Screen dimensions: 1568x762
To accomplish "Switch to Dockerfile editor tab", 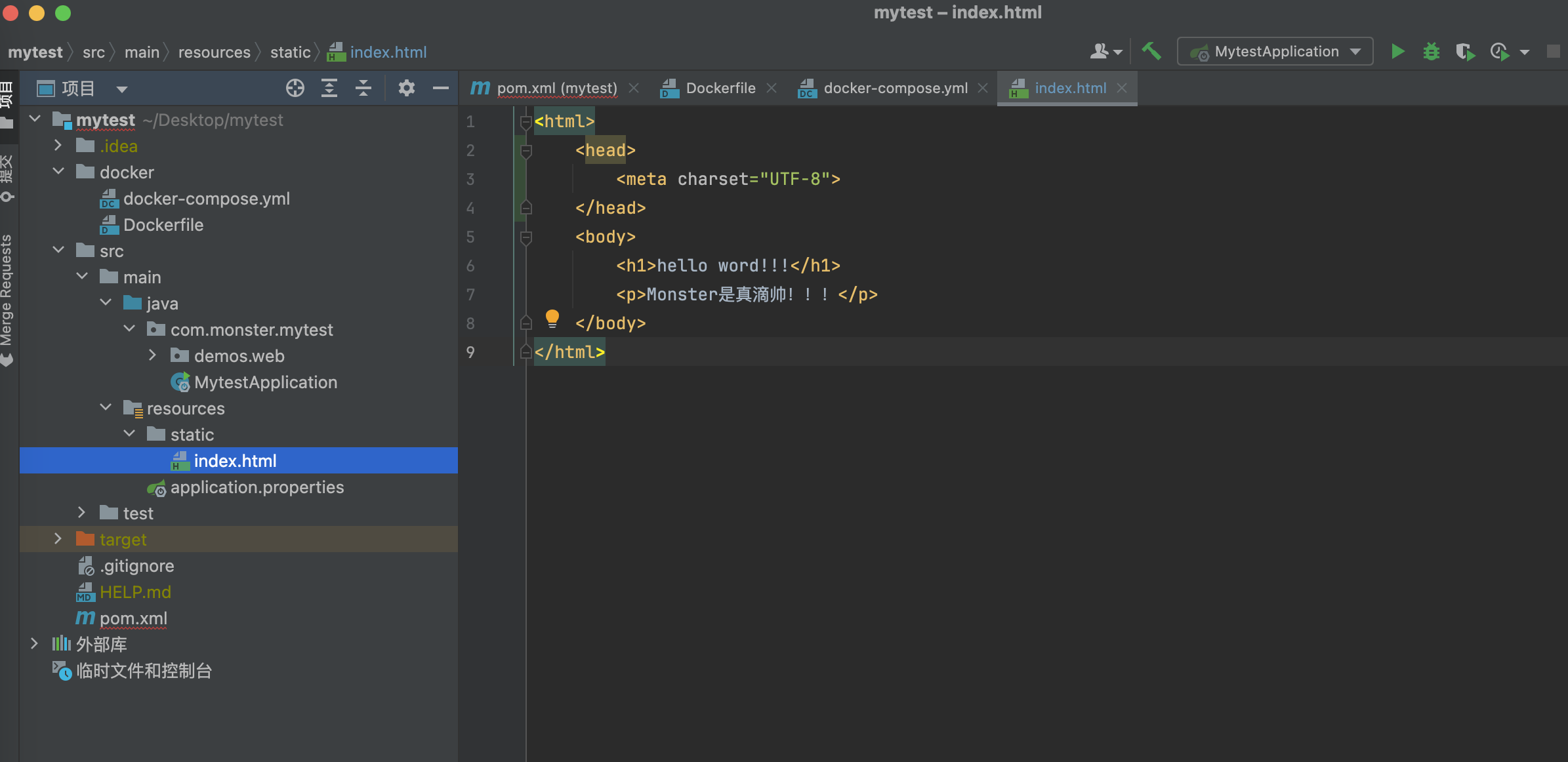I will point(720,88).
